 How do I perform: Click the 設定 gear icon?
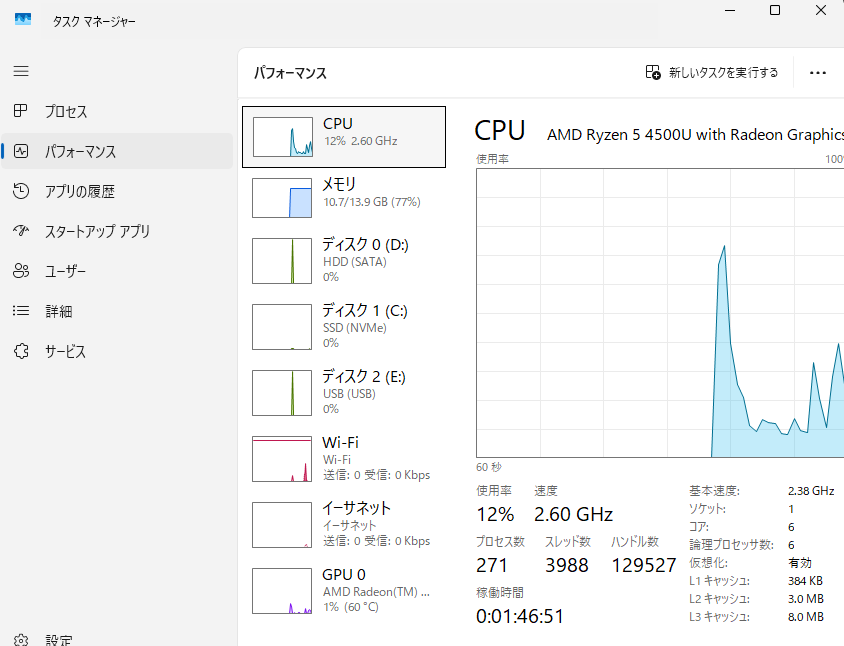(21, 640)
